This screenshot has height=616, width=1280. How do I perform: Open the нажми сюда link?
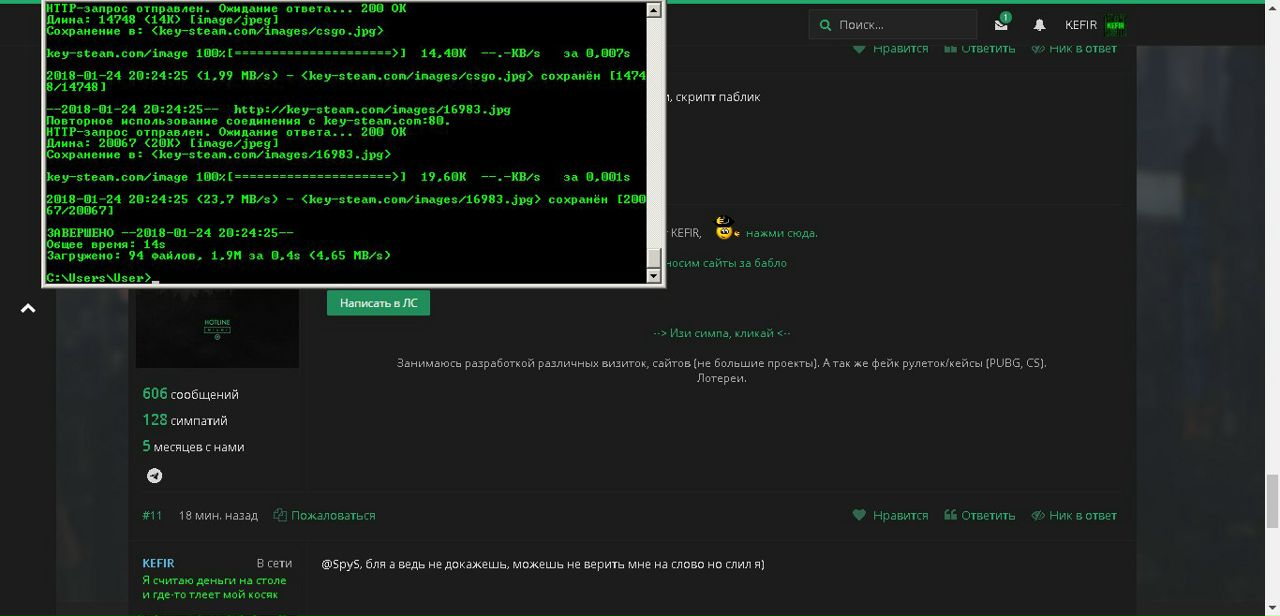(x=781, y=233)
